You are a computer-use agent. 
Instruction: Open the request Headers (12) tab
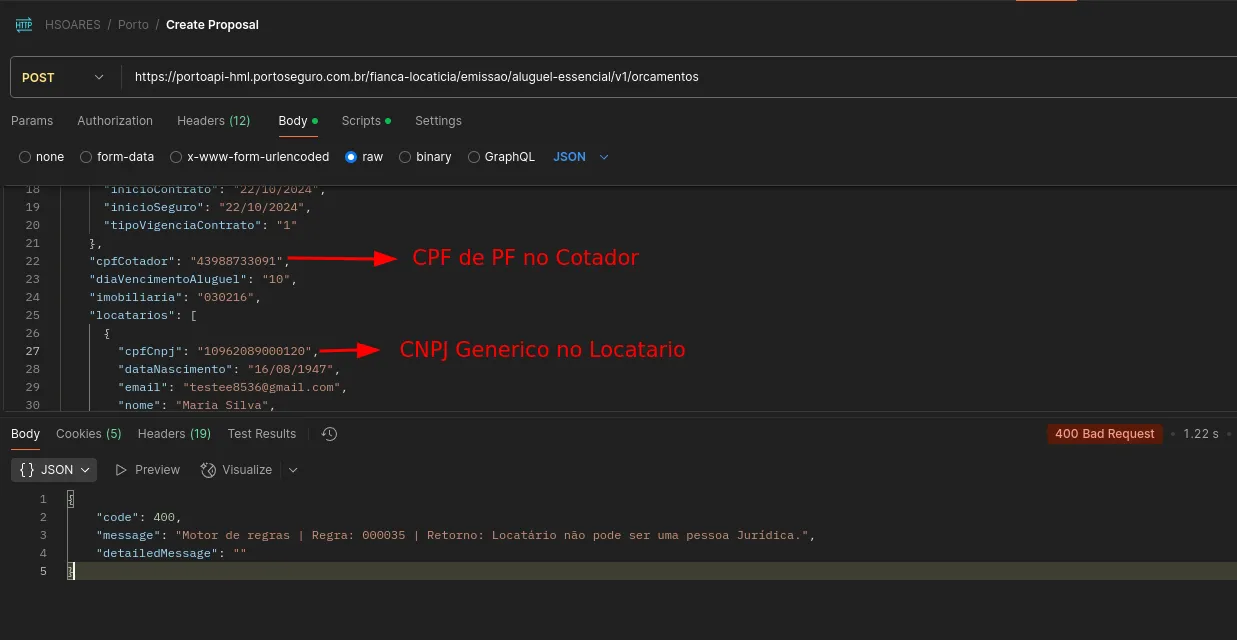tap(213, 121)
